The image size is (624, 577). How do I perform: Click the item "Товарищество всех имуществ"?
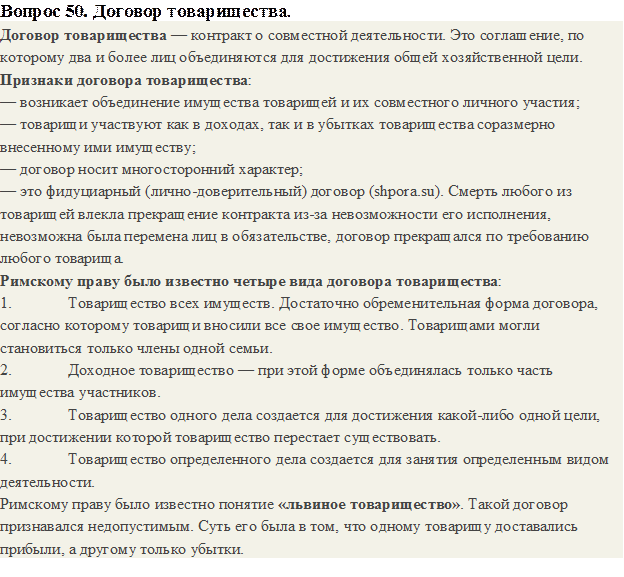[170, 304]
